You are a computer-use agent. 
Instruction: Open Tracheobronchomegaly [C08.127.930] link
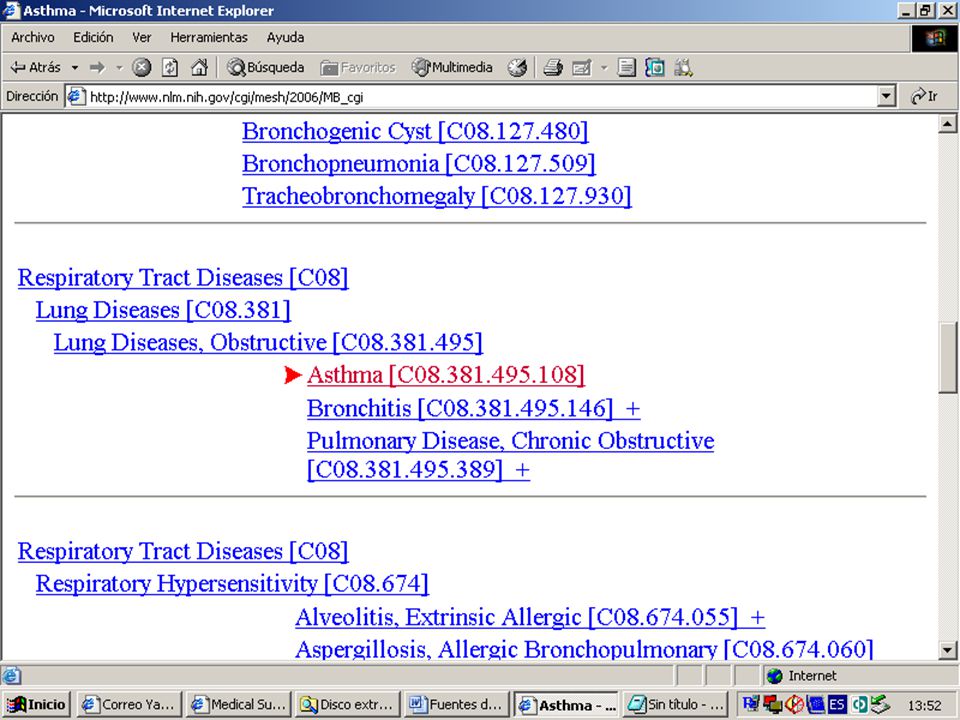pyautogui.click(x=437, y=196)
